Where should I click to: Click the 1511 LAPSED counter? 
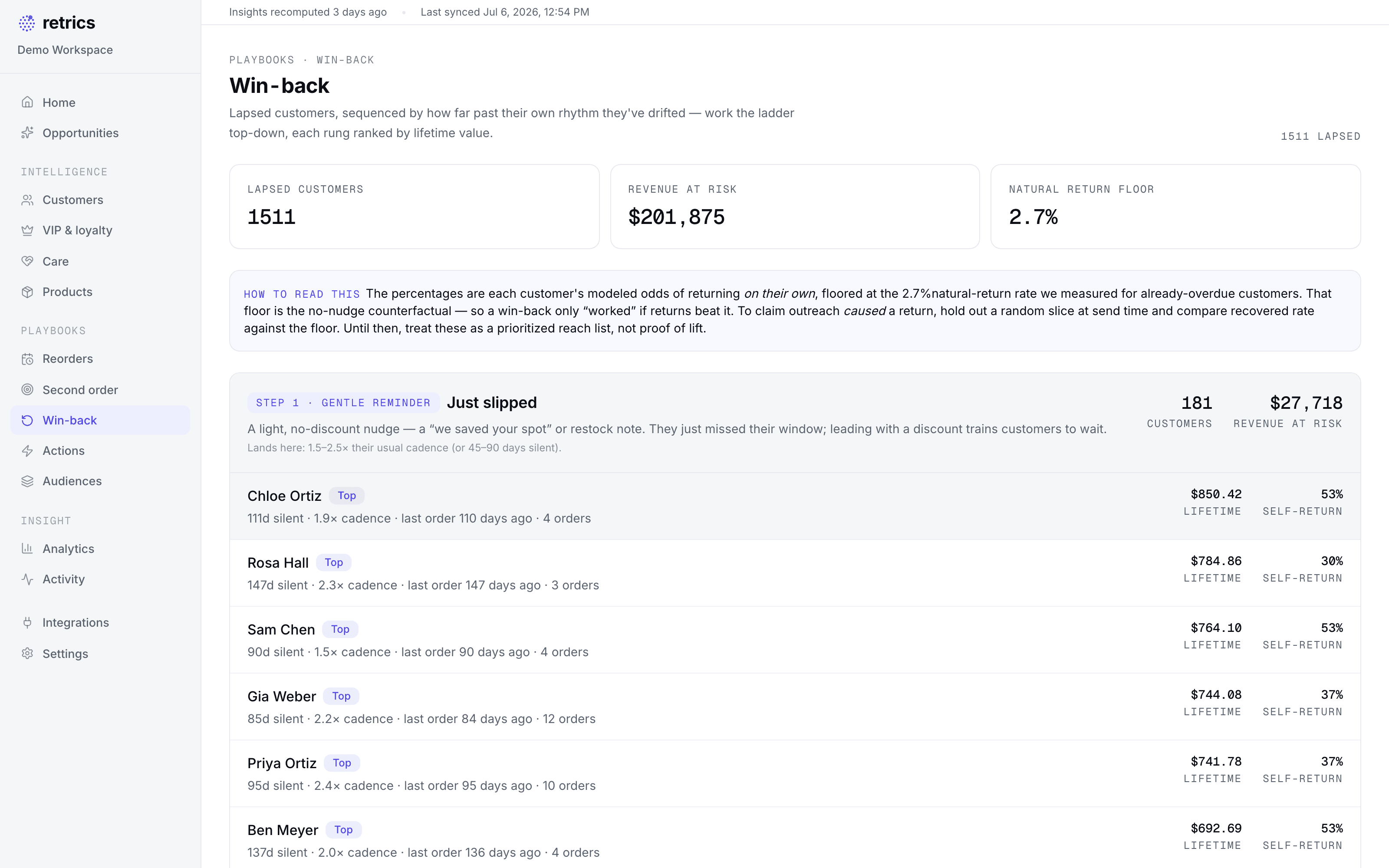[x=1320, y=136]
